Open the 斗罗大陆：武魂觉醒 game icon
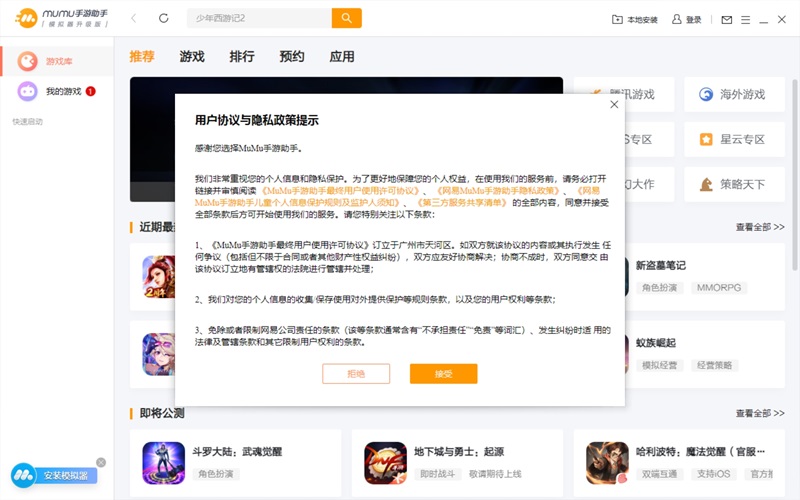800x500 pixels. (163, 463)
